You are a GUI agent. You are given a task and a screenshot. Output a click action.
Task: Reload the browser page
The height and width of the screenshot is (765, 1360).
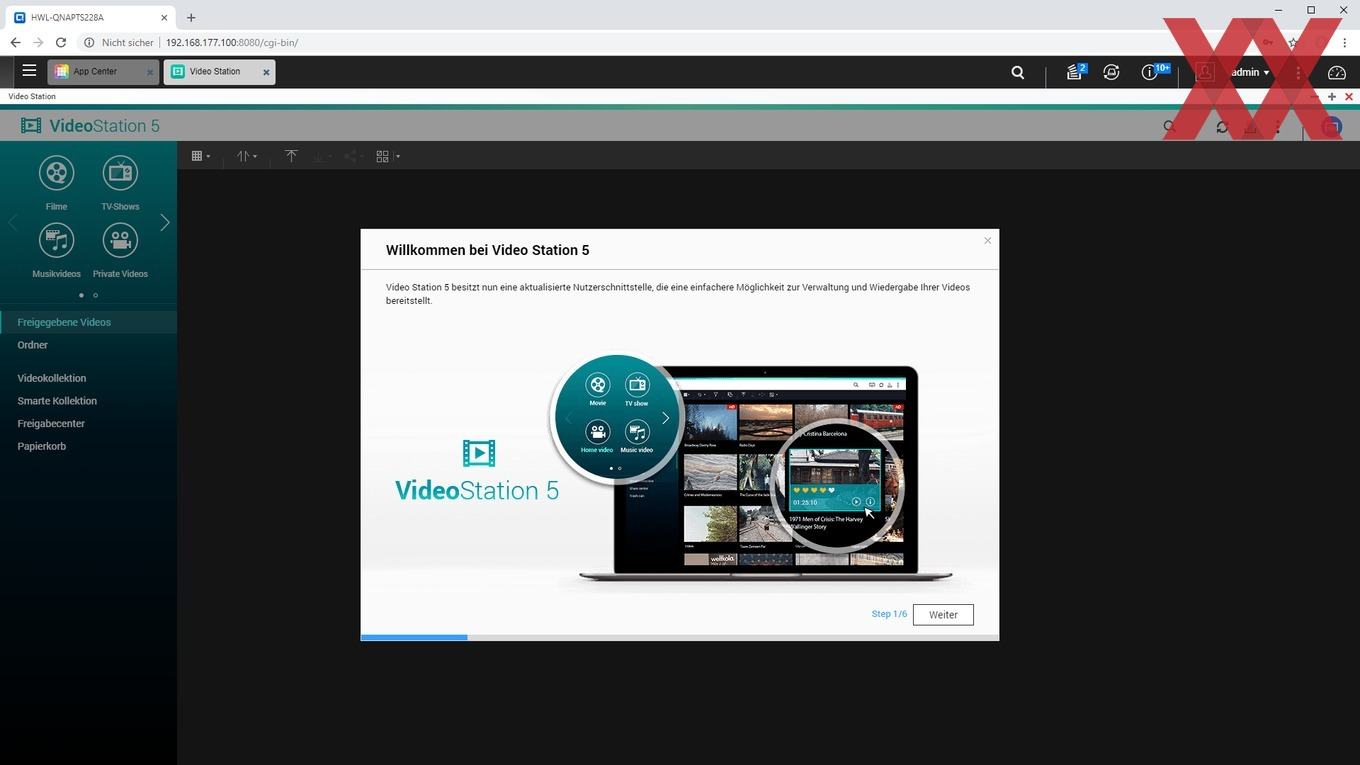coord(61,42)
